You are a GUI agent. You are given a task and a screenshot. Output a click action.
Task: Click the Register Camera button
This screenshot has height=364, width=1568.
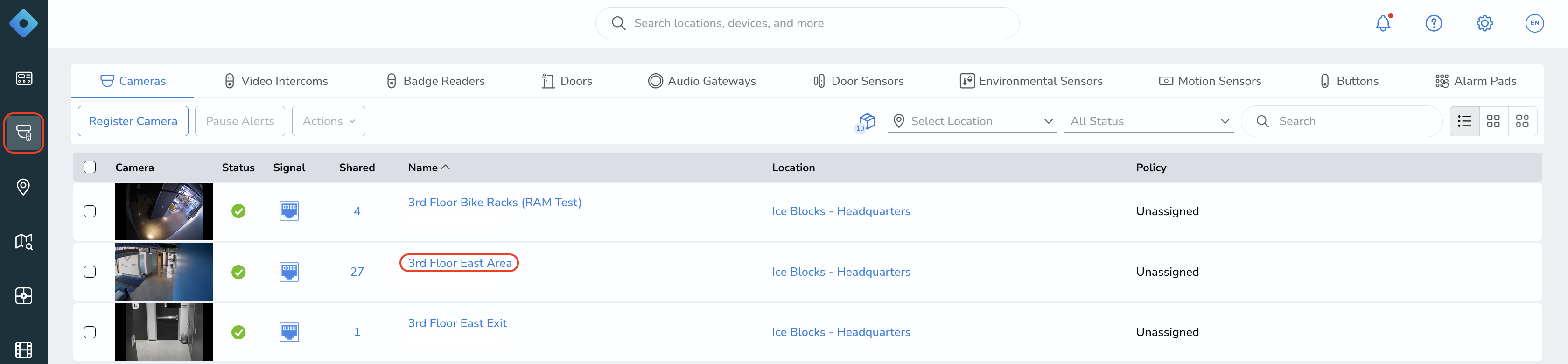tap(133, 121)
